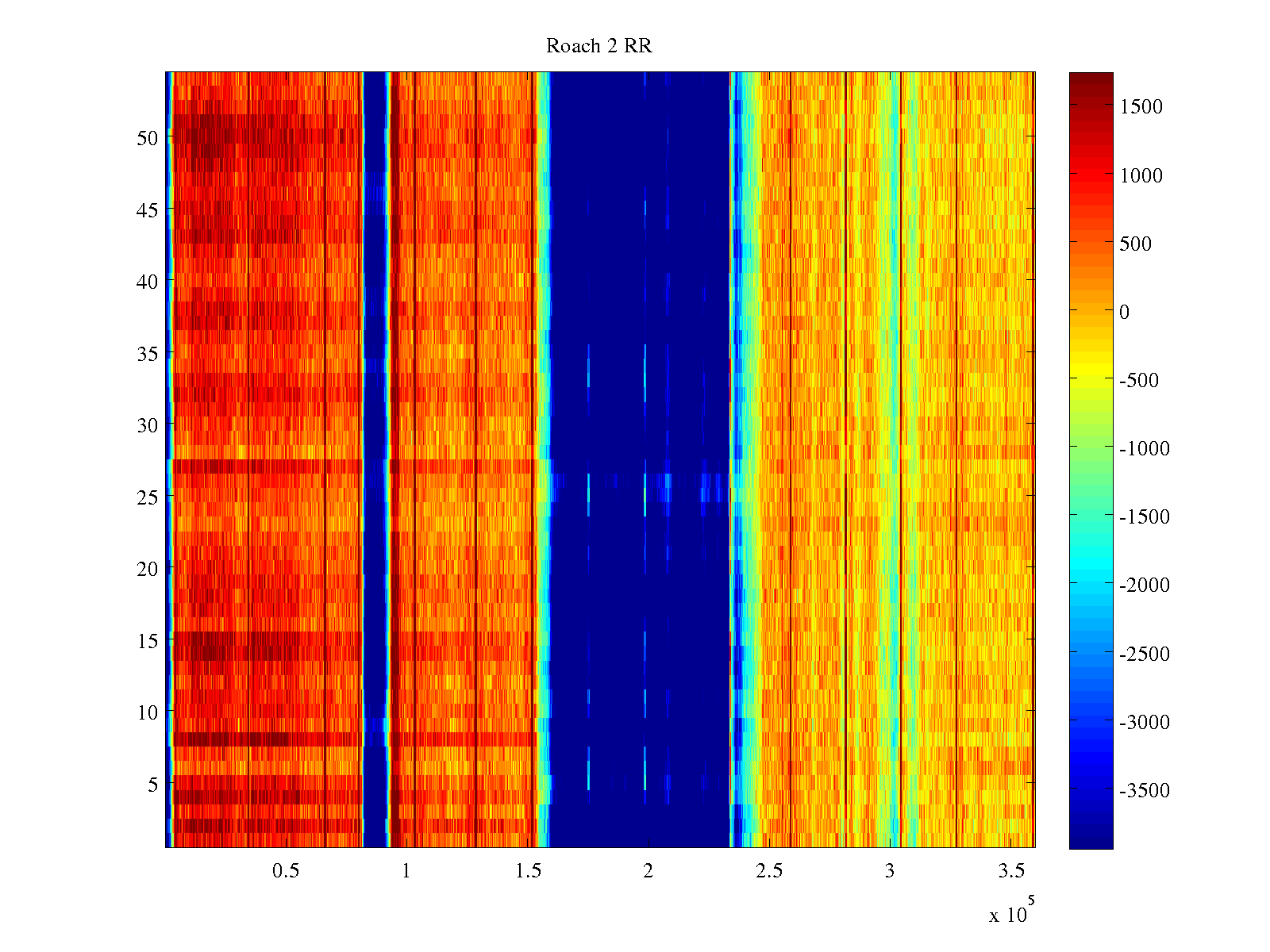Click the x-axis tick label 1.5

tap(528, 871)
